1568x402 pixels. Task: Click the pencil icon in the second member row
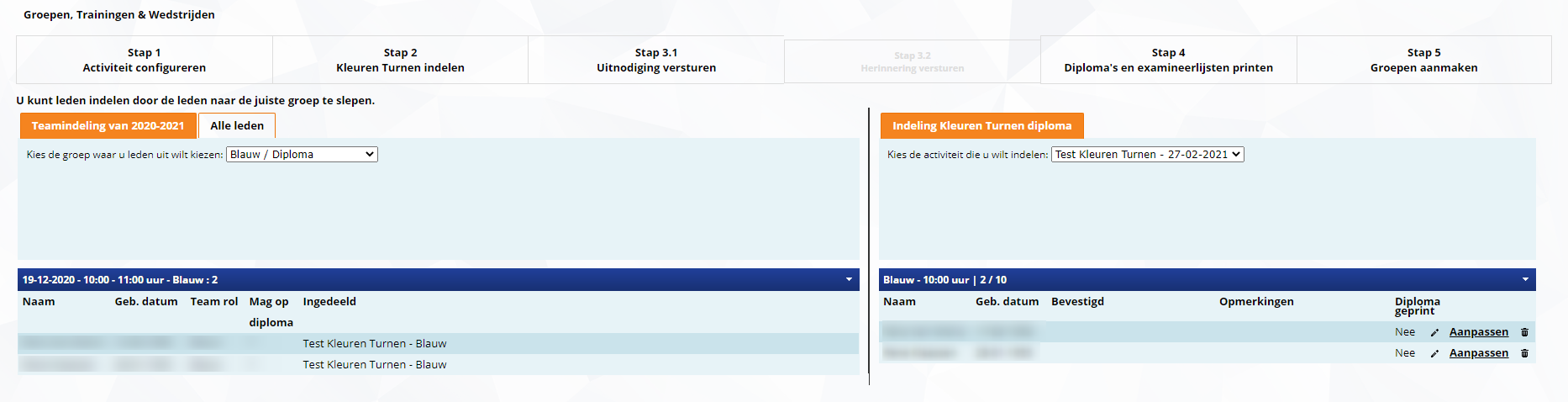click(1434, 353)
